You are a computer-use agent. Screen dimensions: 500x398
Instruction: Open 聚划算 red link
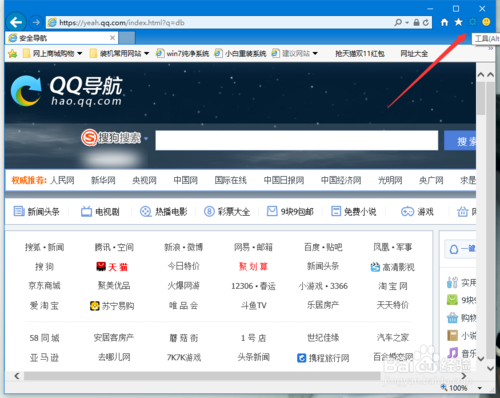click(x=253, y=267)
